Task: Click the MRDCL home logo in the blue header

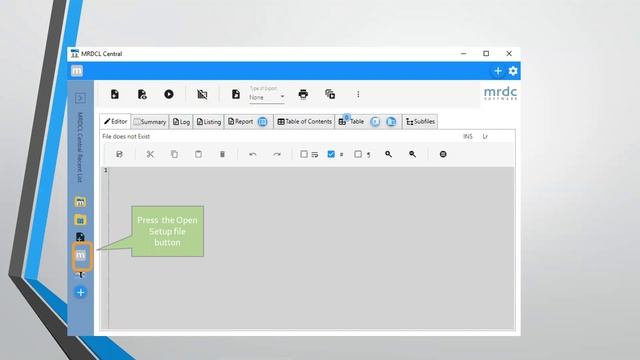Action: click(77, 71)
